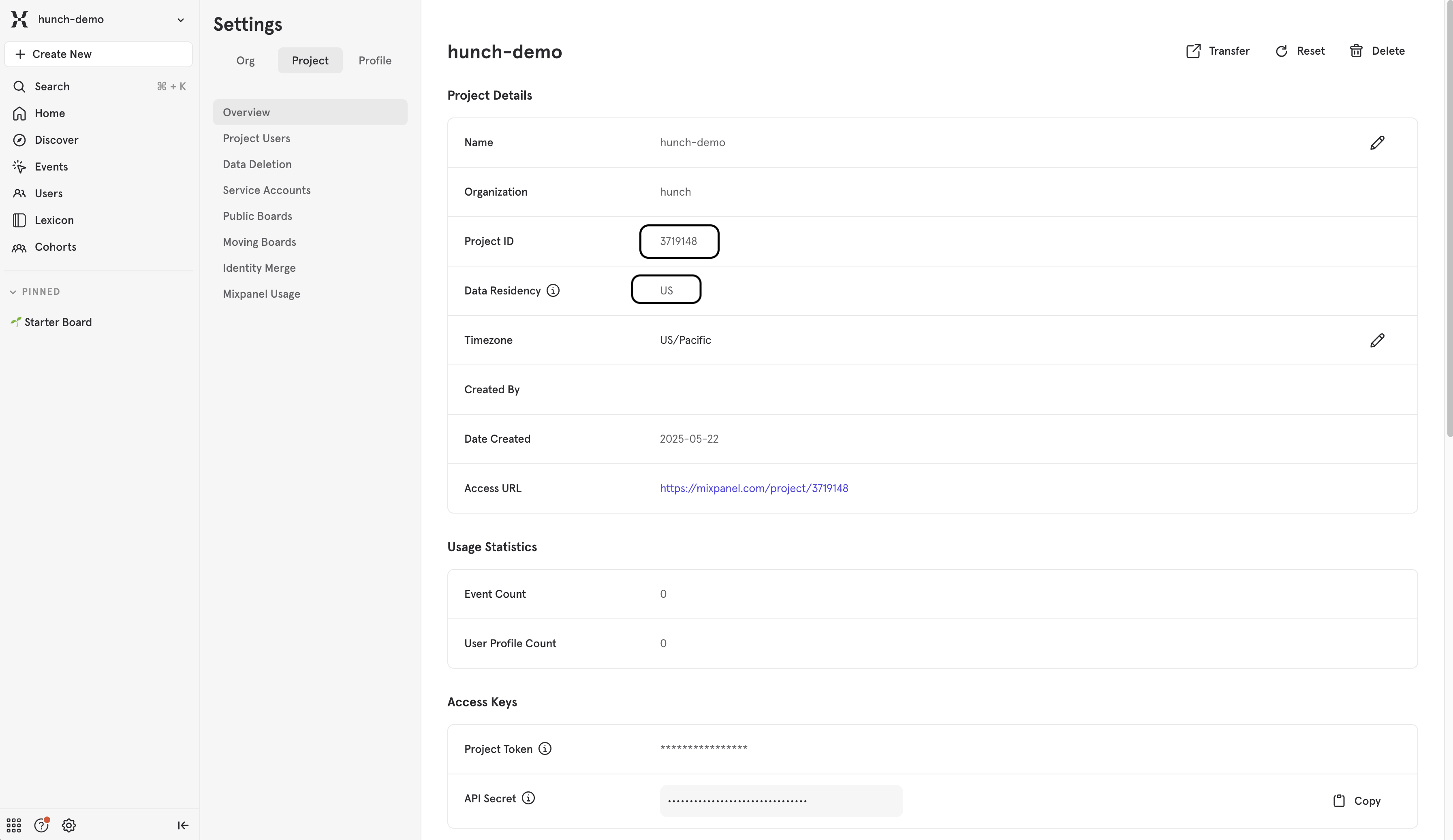
Task: Select the Discover icon in the sidebar
Action: point(19,139)
